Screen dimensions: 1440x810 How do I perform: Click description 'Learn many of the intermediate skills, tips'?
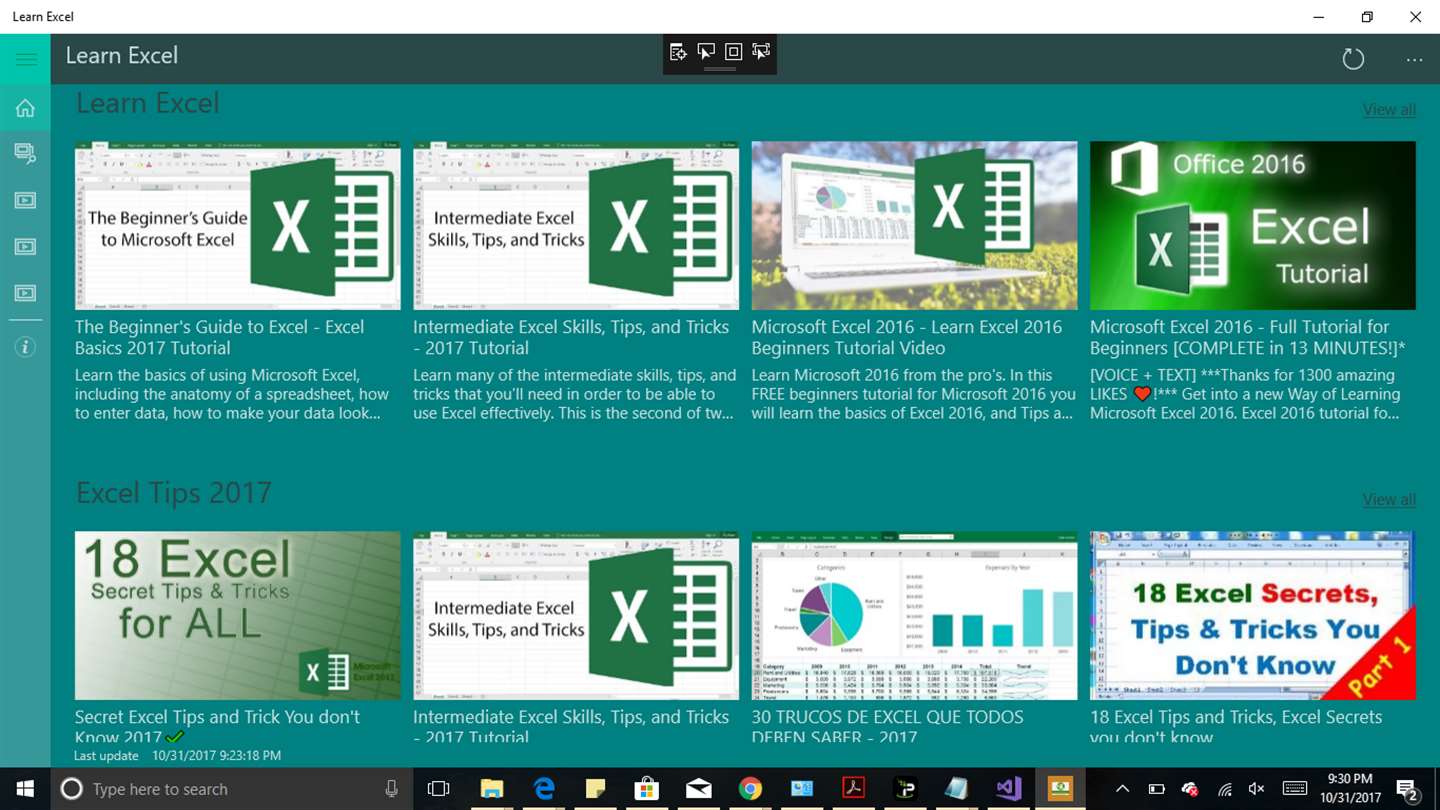[575, 394]
